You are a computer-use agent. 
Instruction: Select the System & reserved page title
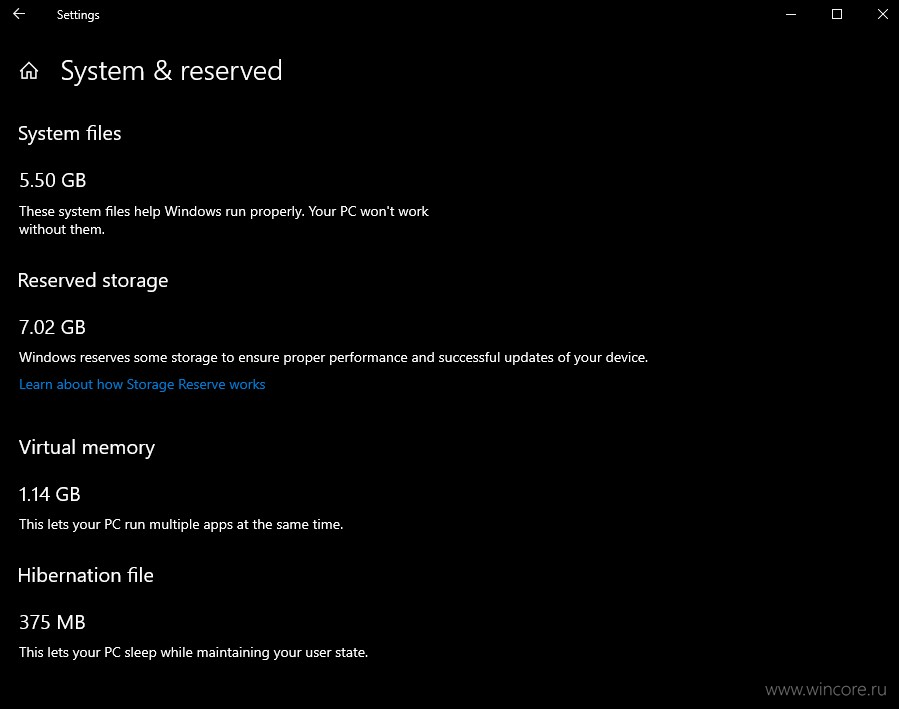171,71
